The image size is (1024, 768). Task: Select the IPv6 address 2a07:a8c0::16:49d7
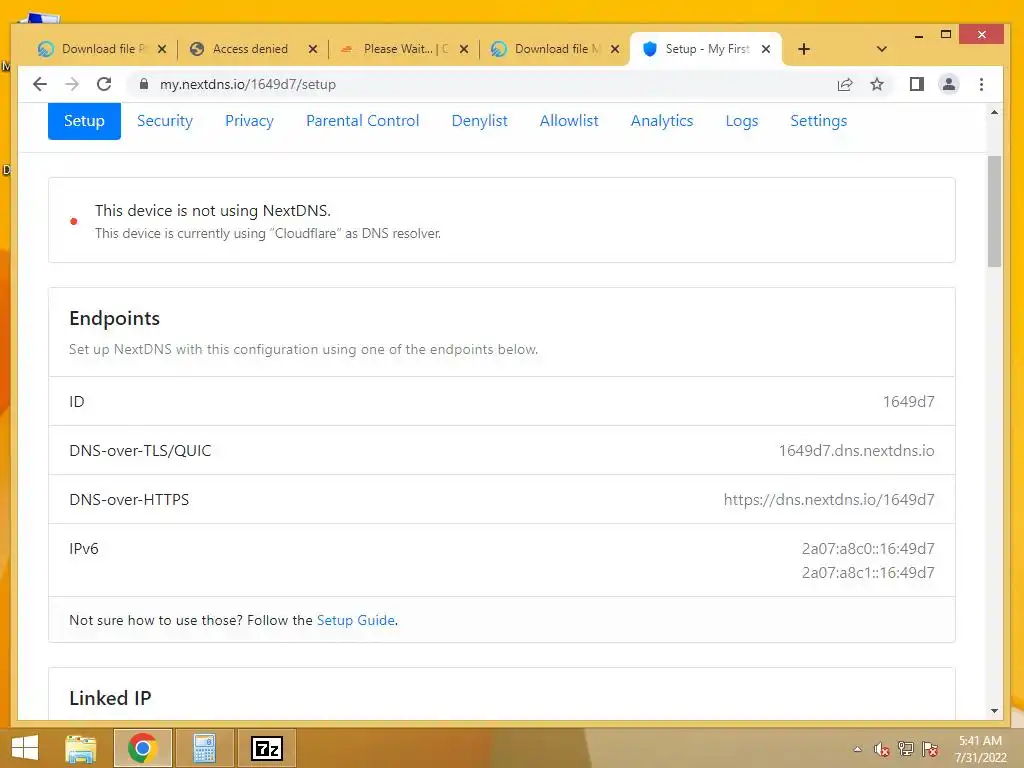(868, 549)
